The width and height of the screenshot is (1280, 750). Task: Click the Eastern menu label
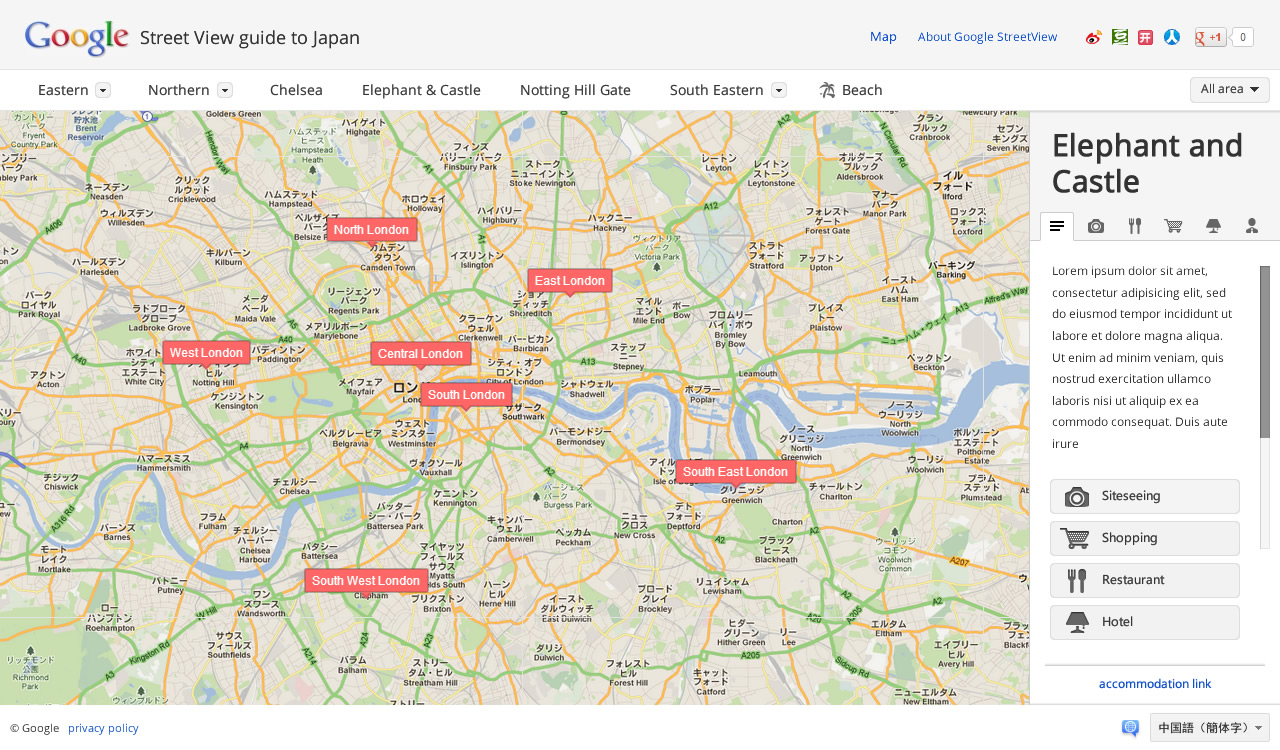tap(63, 90)
